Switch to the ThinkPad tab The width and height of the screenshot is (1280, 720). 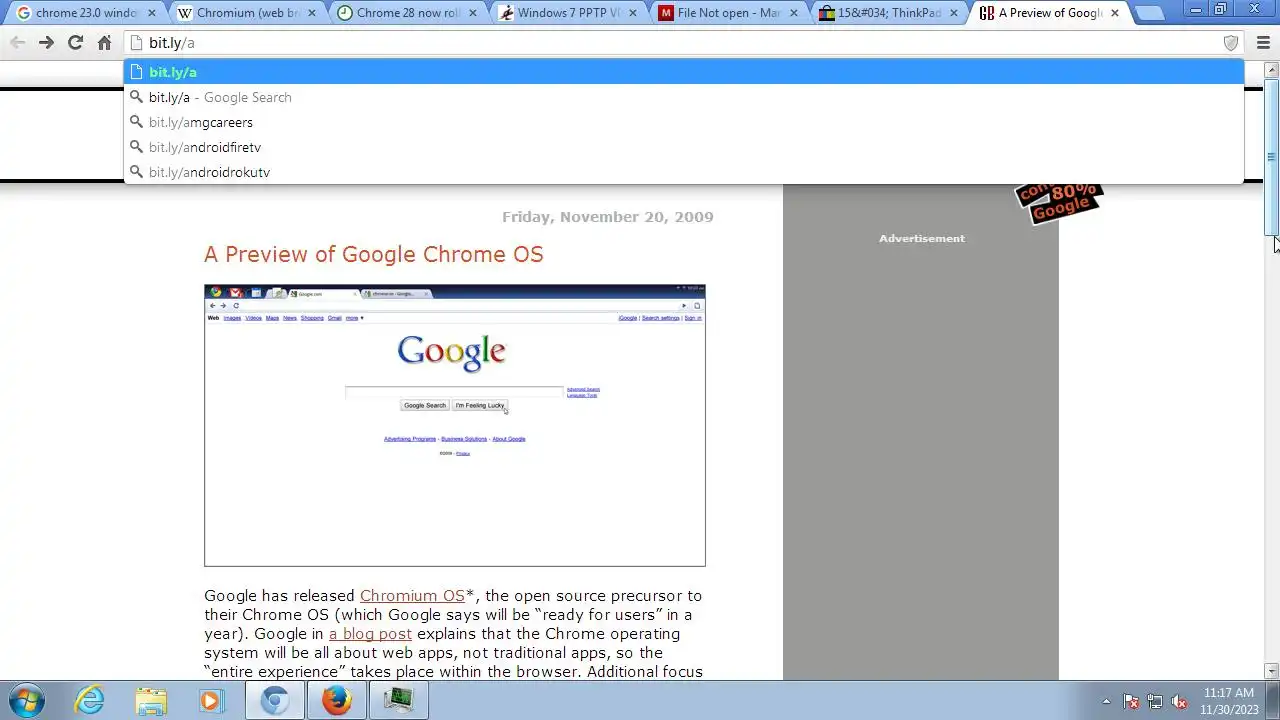(886, 13)
